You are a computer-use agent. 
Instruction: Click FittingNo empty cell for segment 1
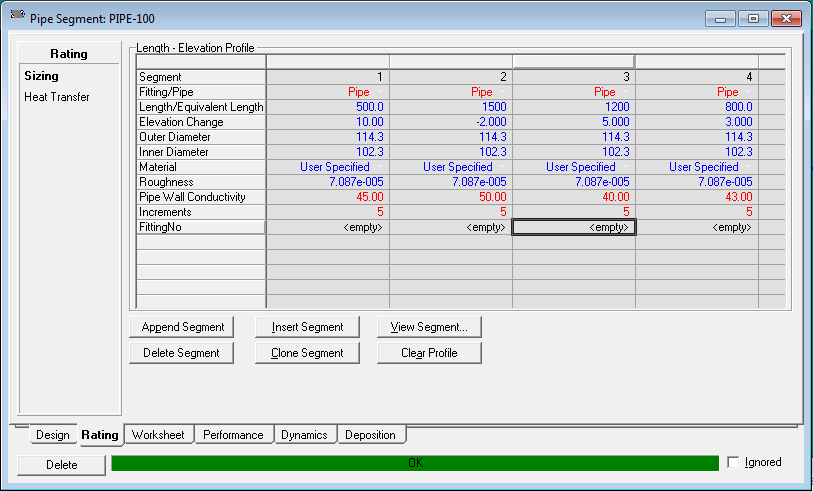click(328, 227)
